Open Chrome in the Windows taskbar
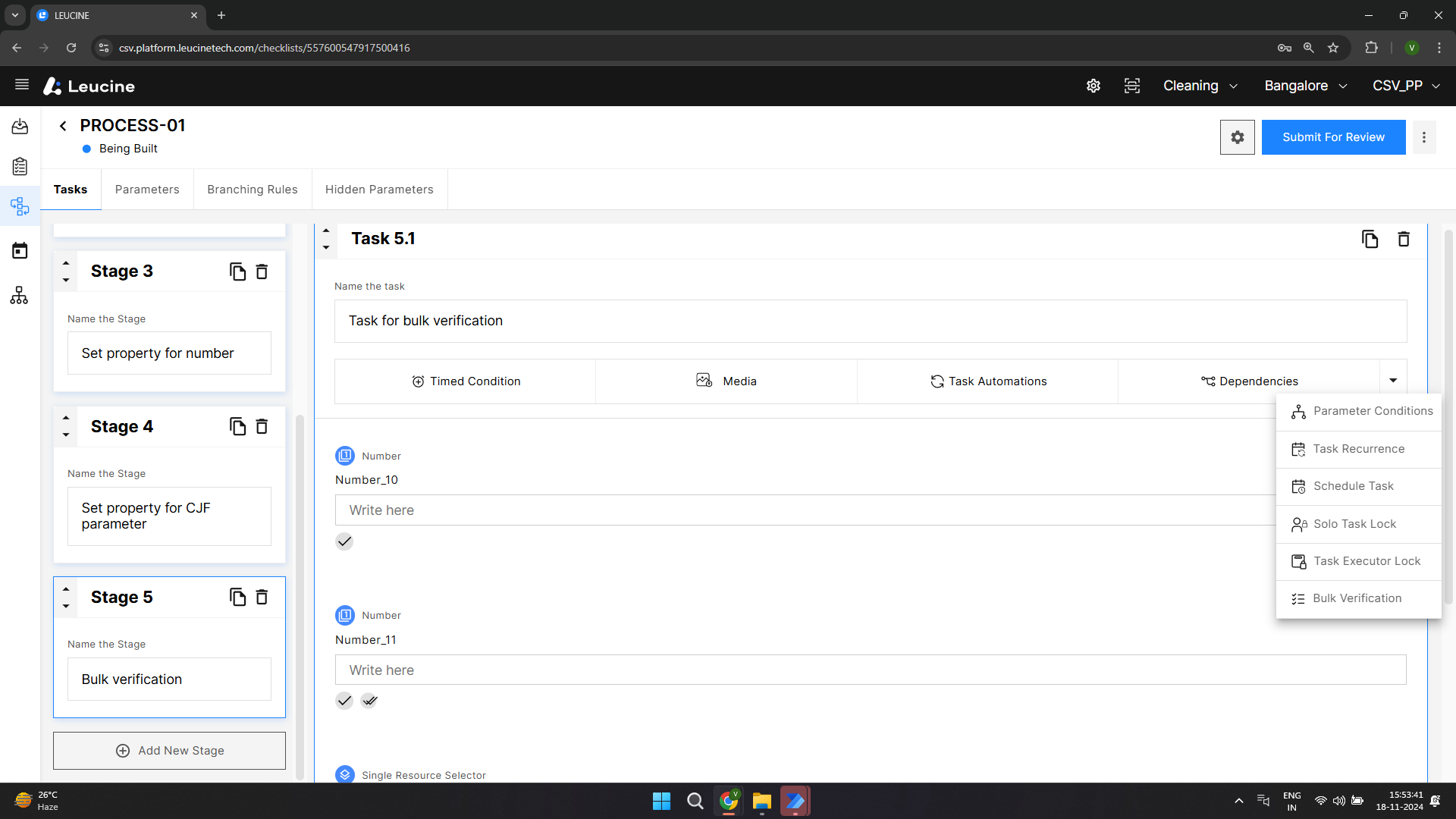 pos(729,801)
